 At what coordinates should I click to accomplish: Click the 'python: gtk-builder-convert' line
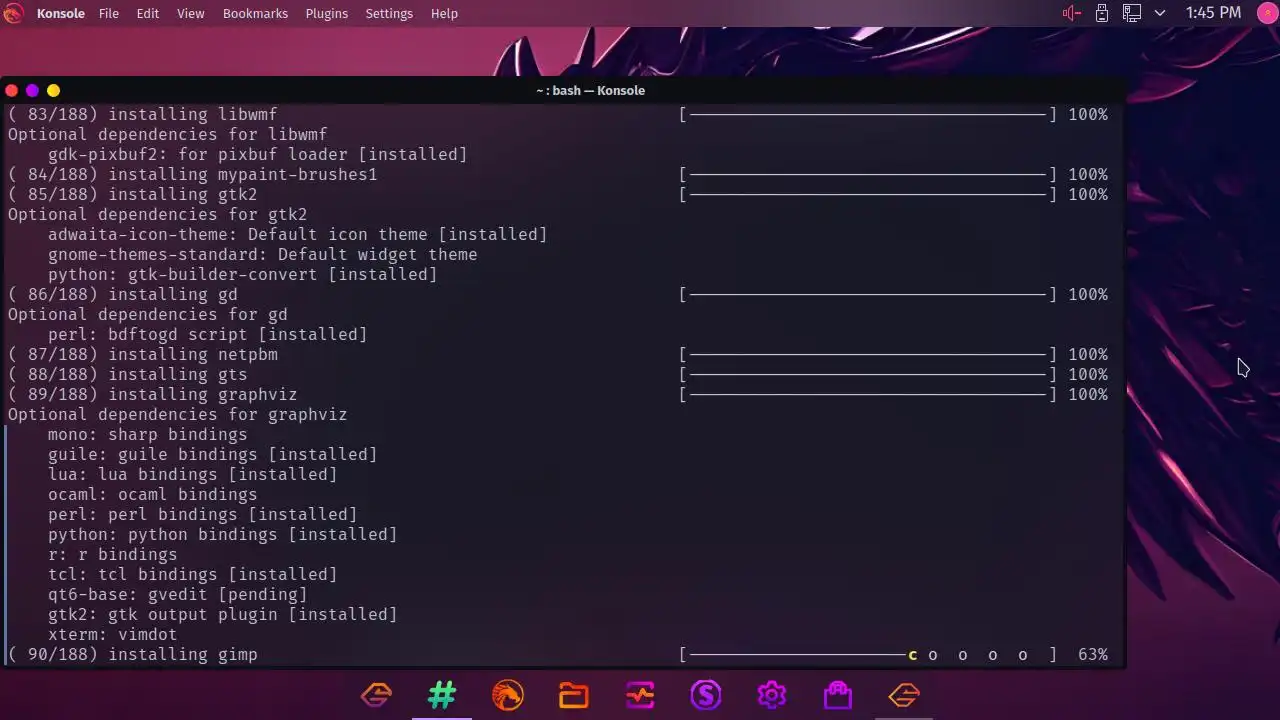coord(243,274)
